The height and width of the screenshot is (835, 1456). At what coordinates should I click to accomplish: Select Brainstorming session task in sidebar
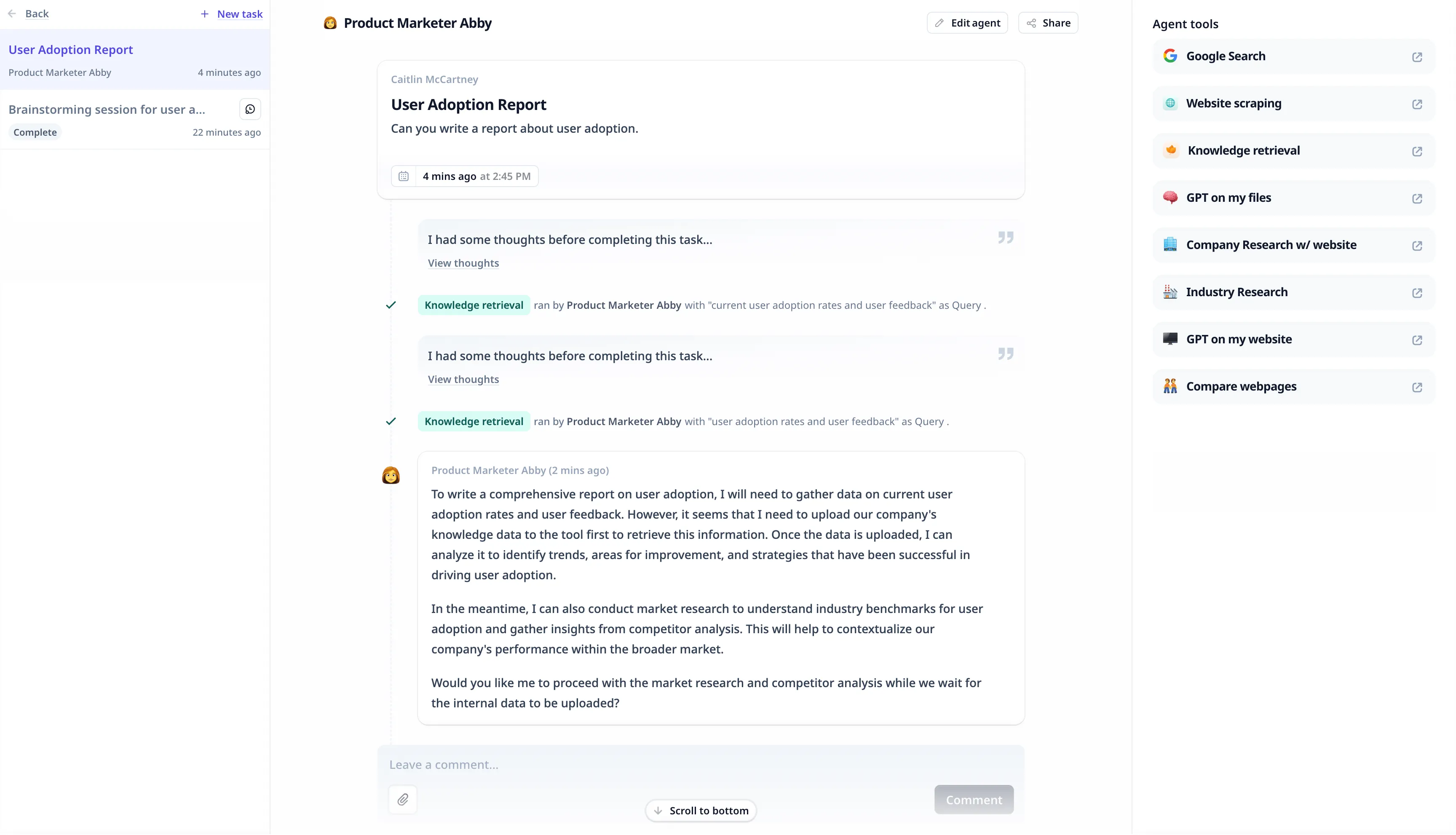tap(107, 110)
